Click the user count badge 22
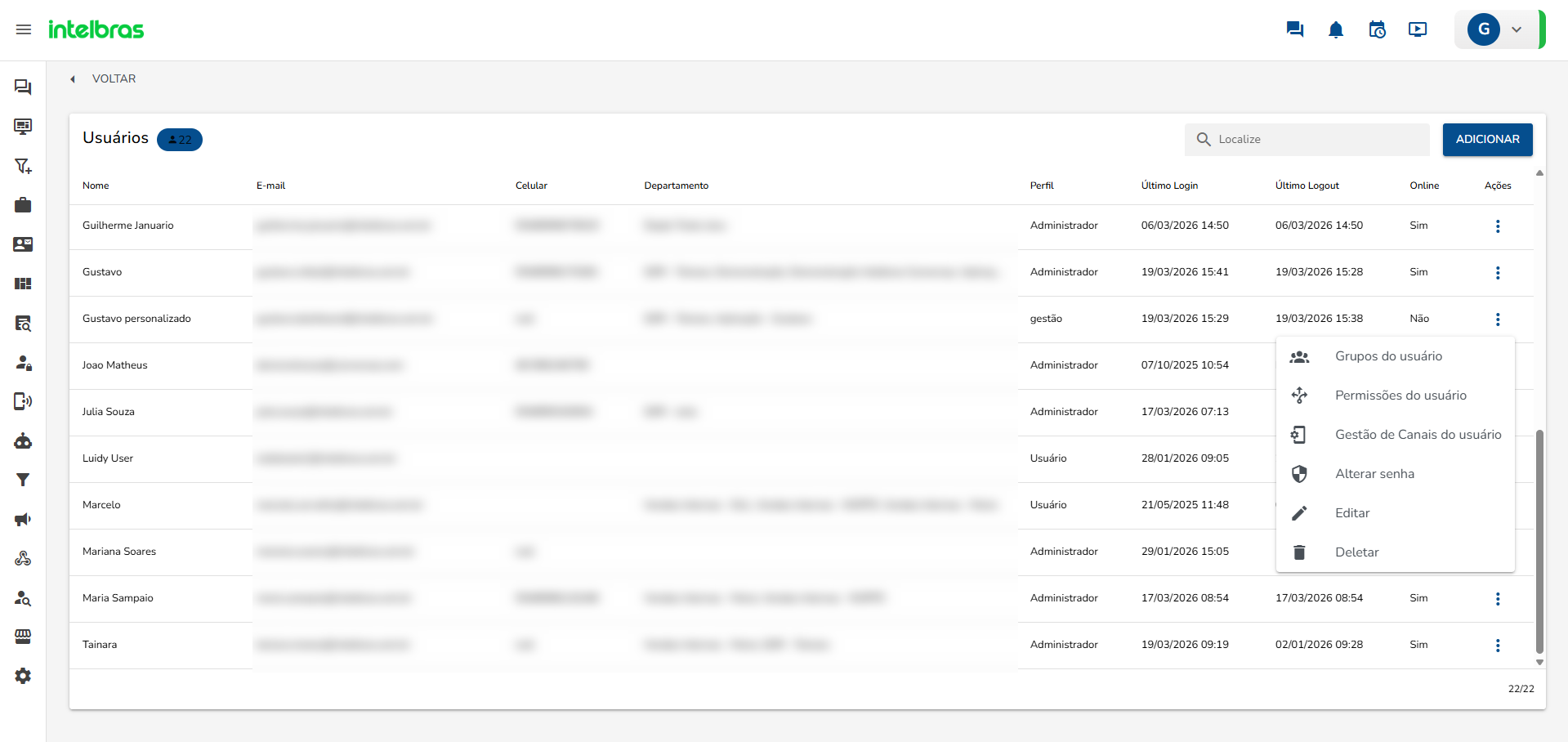Screen dimensions: 1568x742 coord(179,140)
